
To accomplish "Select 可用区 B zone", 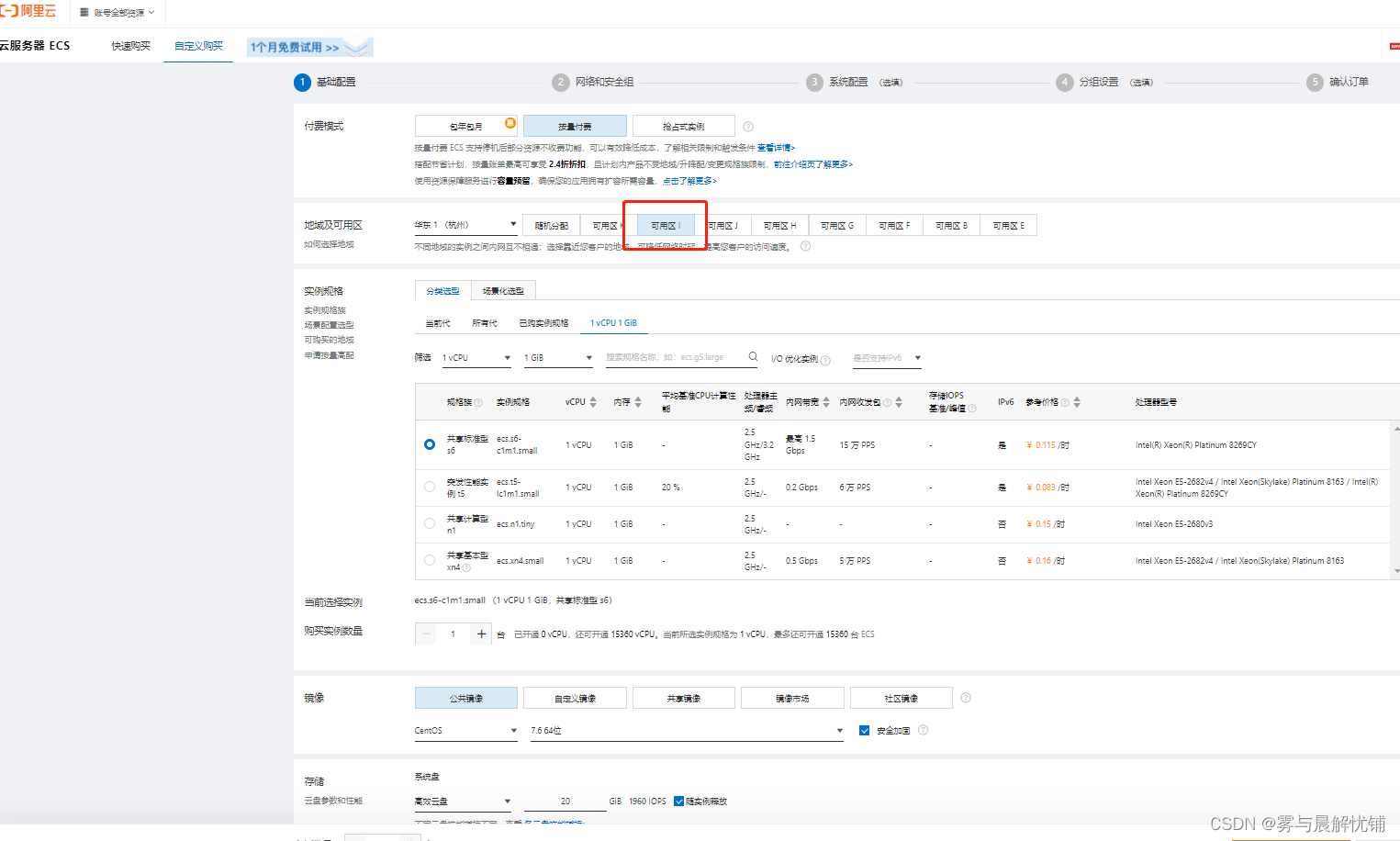I will click(x=951, y=225).
